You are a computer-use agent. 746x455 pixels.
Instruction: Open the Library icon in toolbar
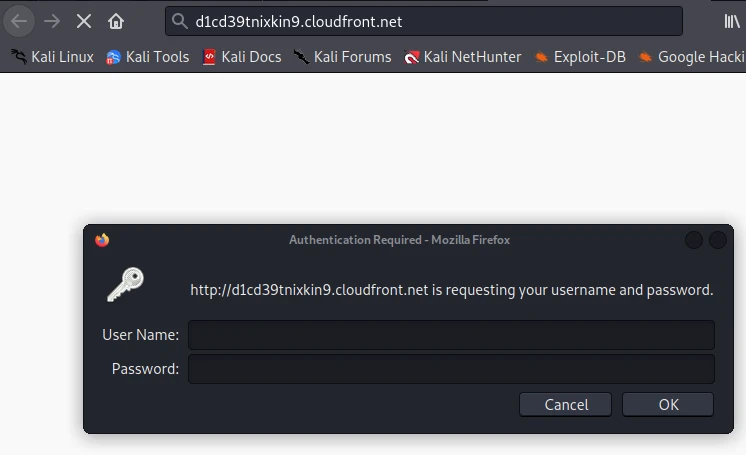tap(732, 21)
